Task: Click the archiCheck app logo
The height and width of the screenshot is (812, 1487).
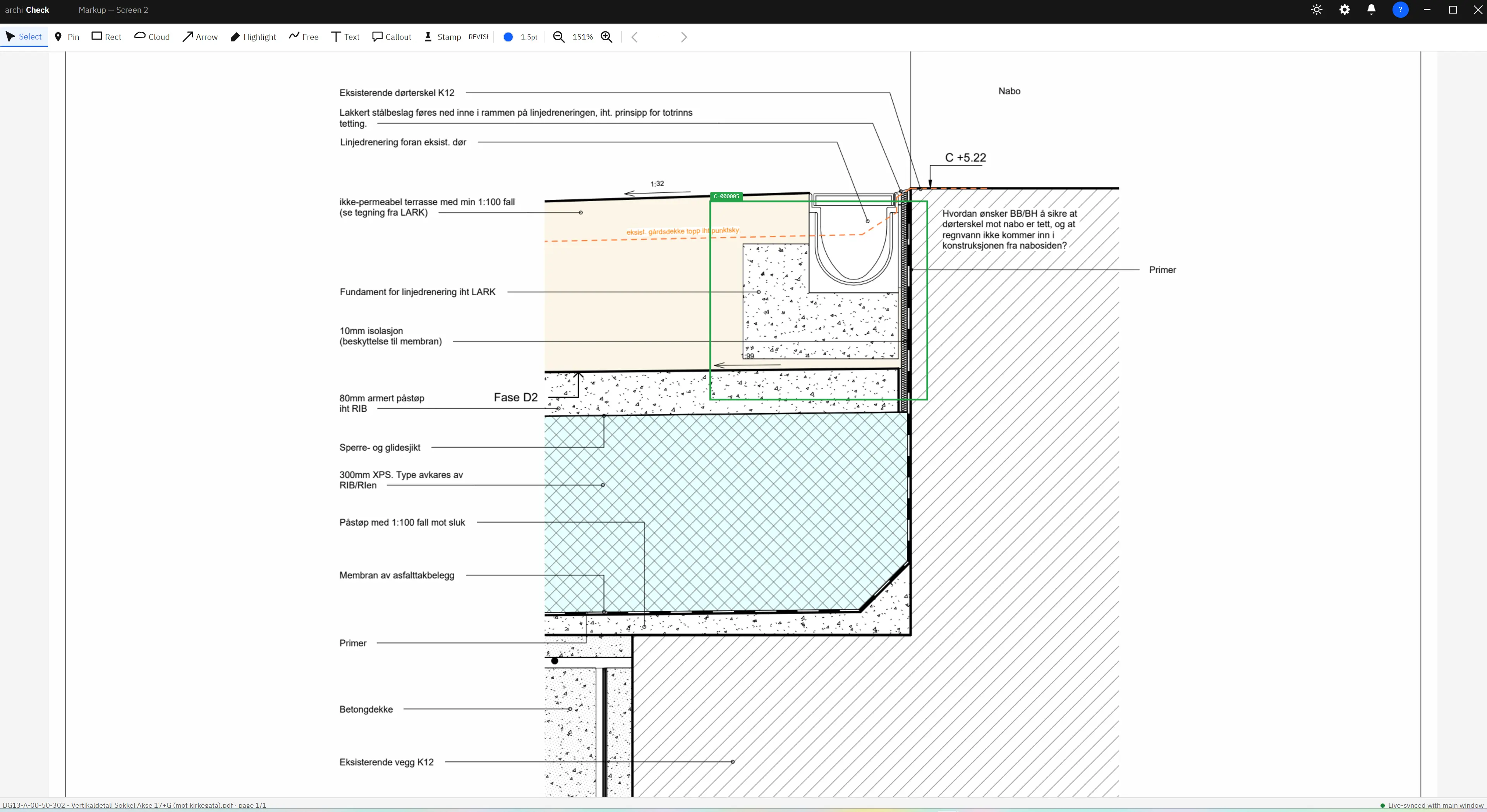Action: pyautogui.click(x=27, y=10)
